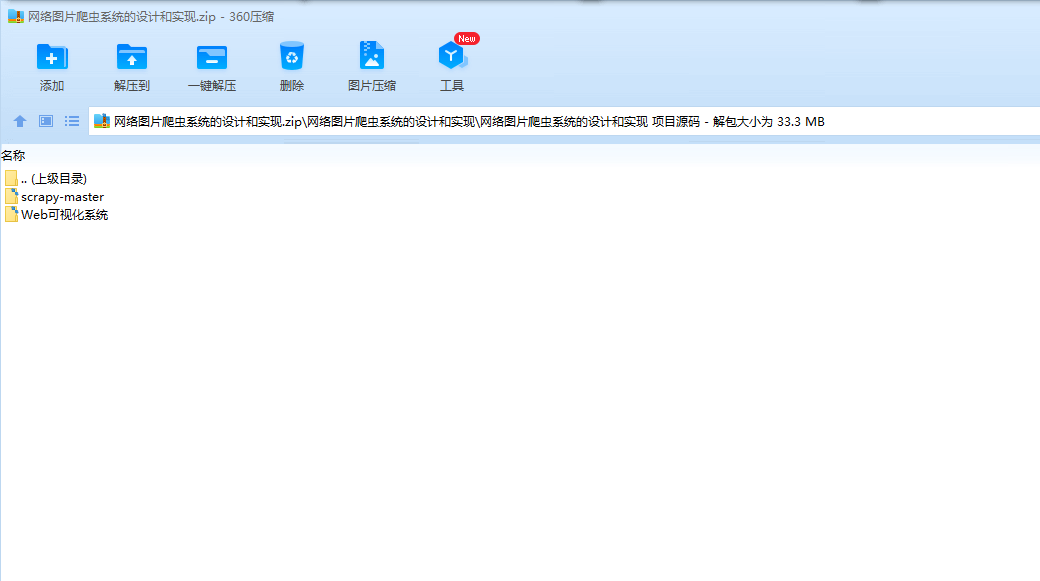Click the scrapy-master folder icon
The width and height of the screenshot is (1040, 581).
pyautogui.click(x=11, y=196)
